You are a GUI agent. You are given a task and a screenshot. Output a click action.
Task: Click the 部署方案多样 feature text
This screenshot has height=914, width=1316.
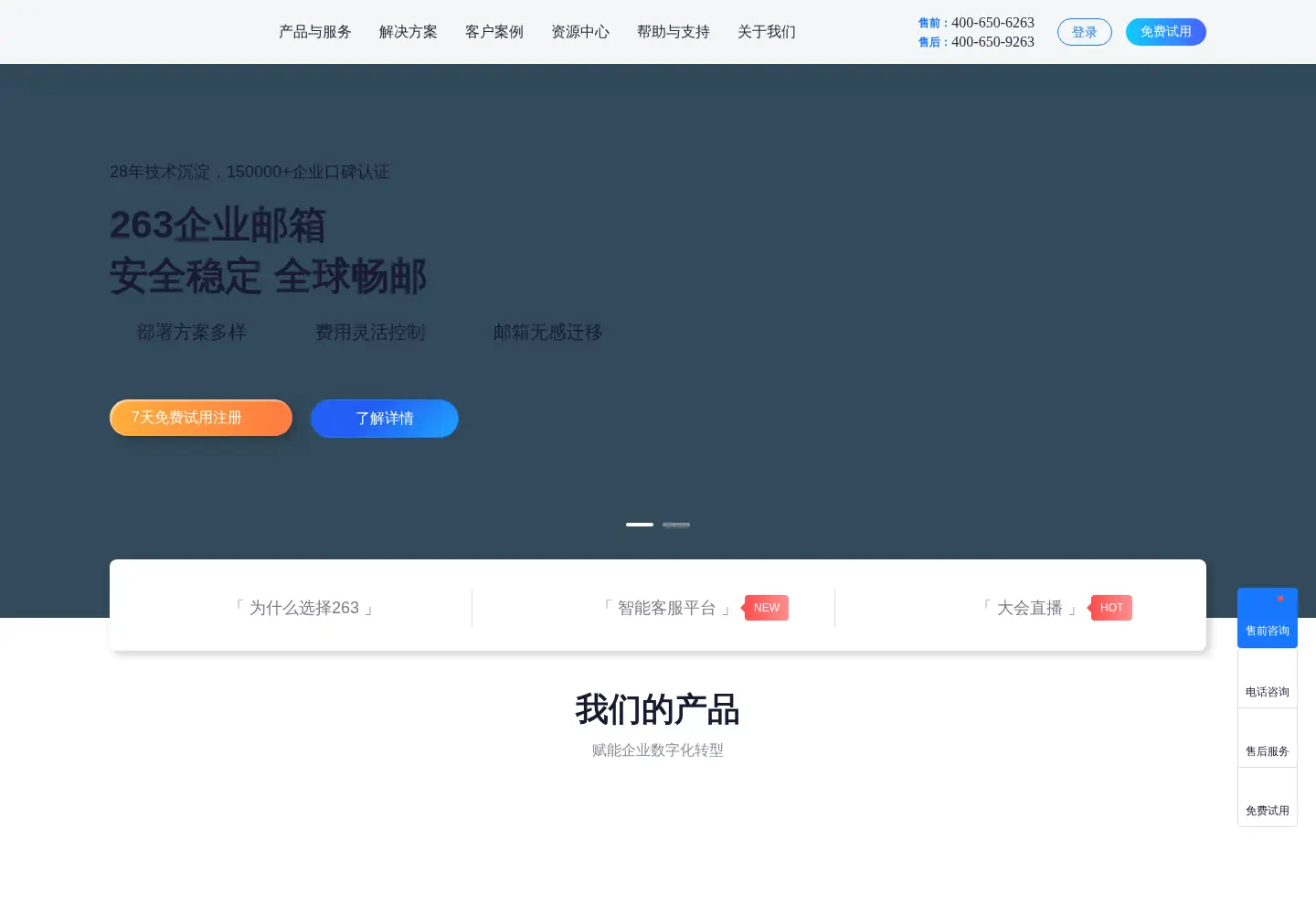point(192,333)
